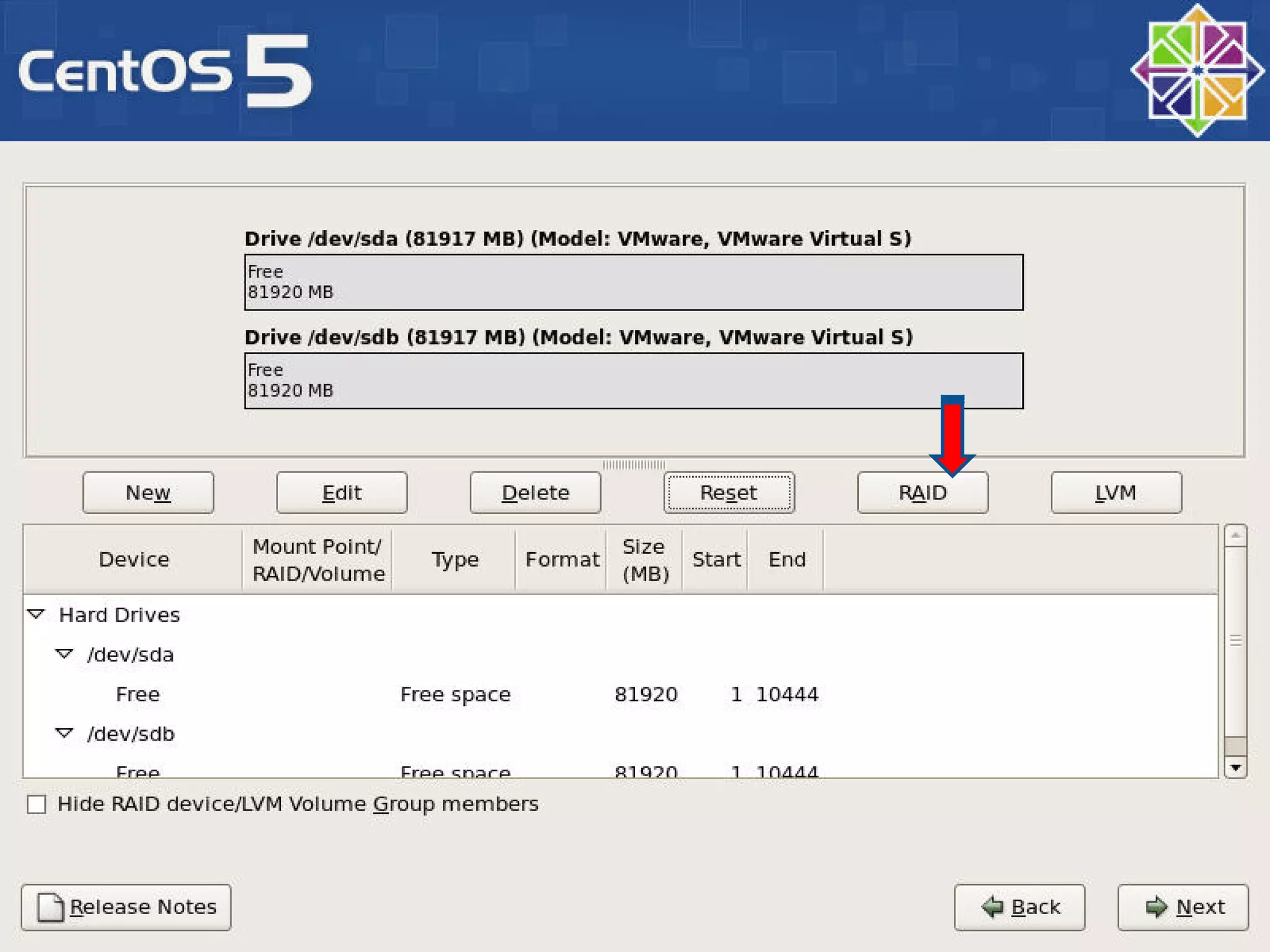
Task: Click the scrollbar down arrow in partition list
Action: coord(1235,767)
